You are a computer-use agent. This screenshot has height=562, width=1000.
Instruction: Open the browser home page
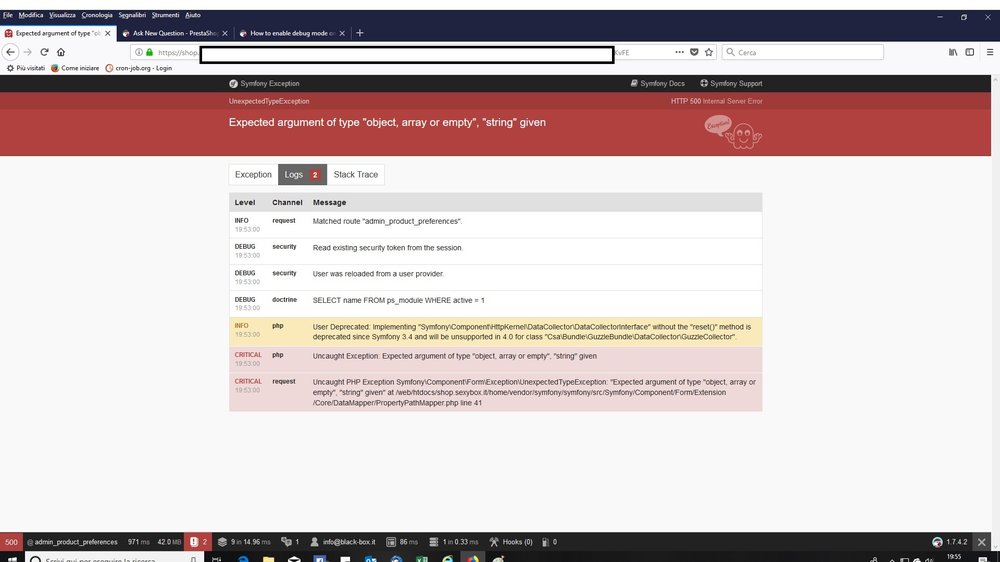pos(61,52)
